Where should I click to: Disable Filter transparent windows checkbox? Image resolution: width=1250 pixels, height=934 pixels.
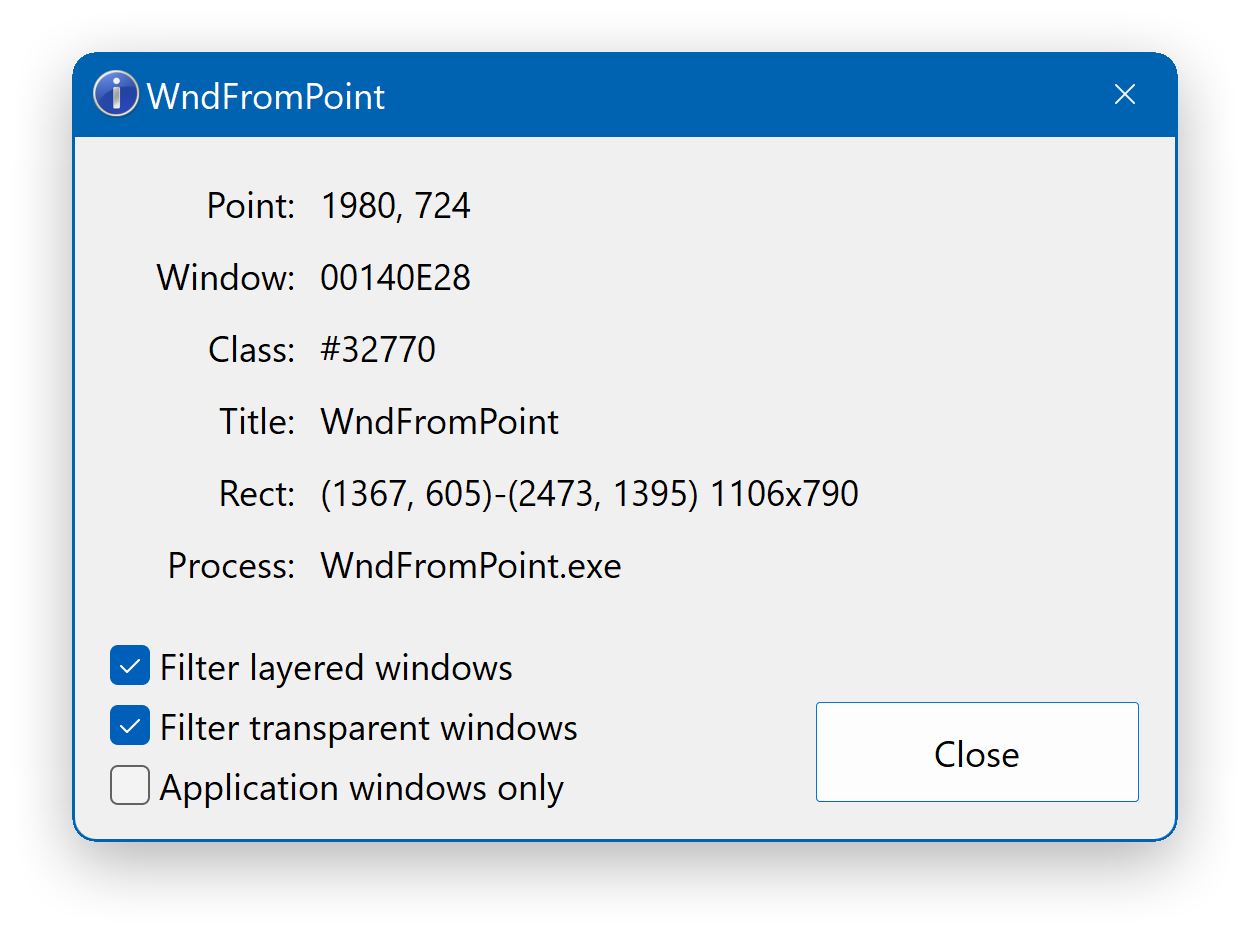pos(130,726)
